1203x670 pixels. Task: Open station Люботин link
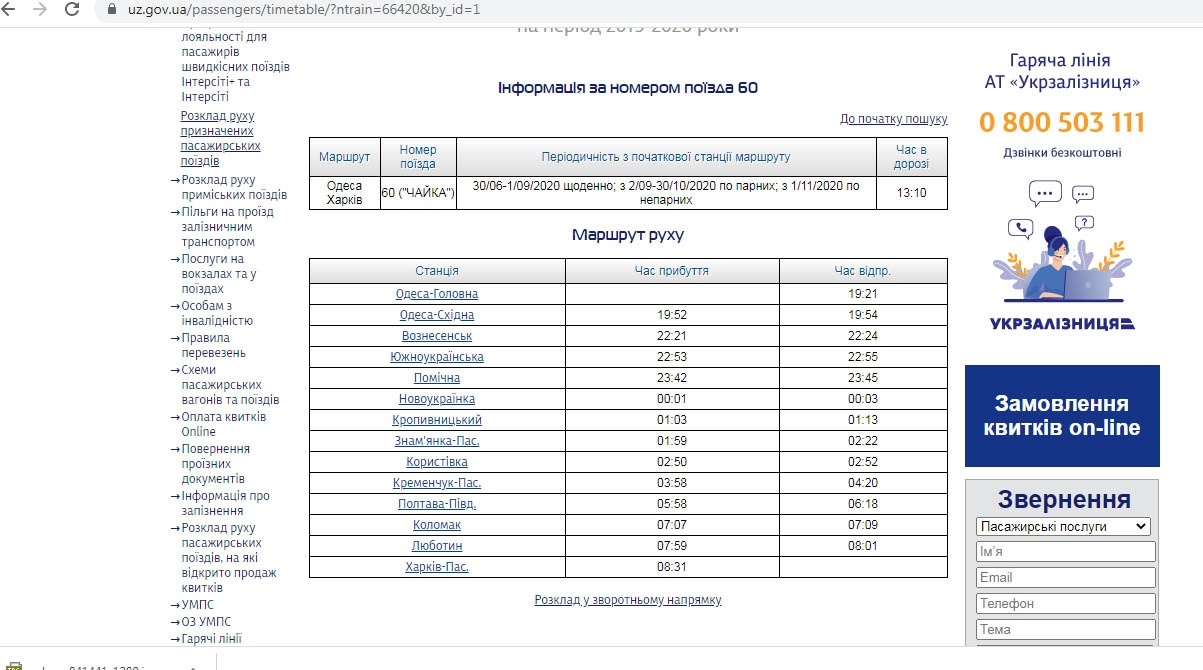(x=437, y=546)
